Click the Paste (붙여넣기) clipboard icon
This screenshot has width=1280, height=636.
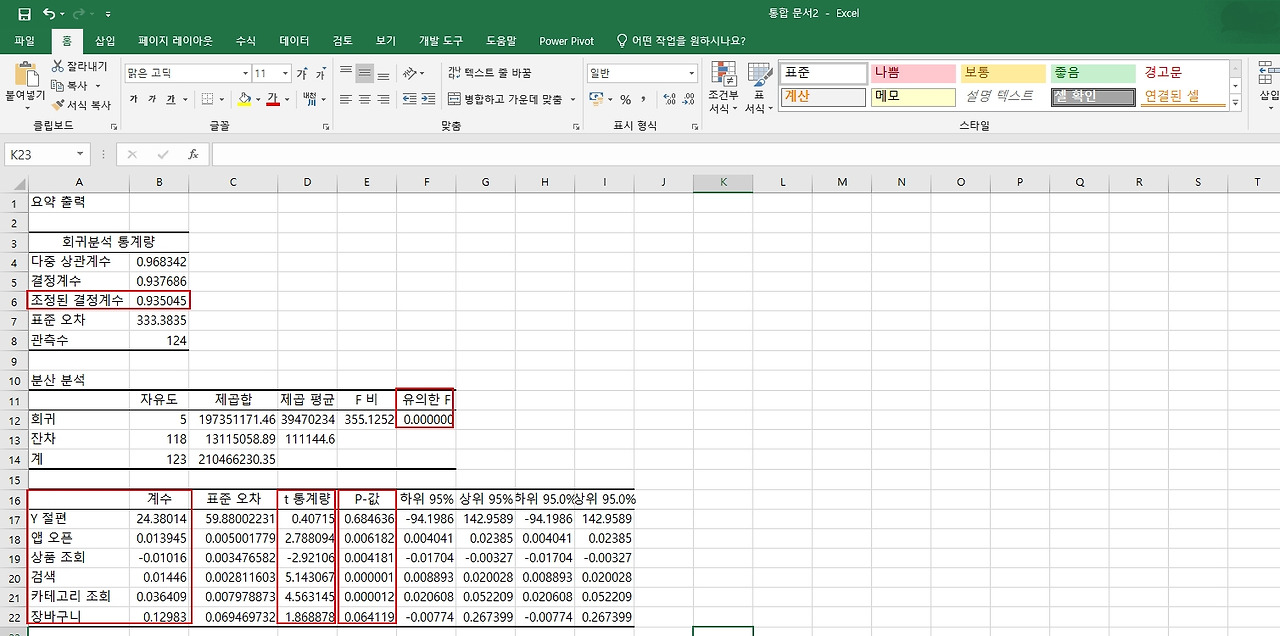(x=25, y=74)
